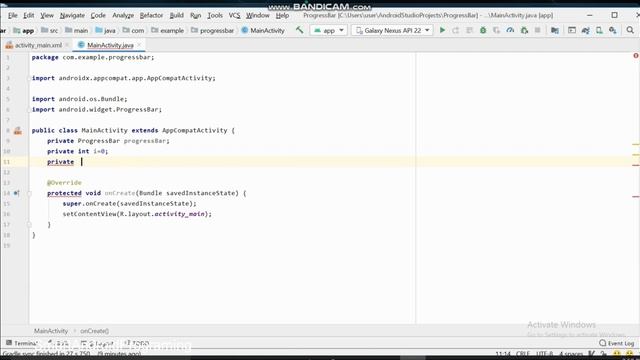Open the Run menu
The width and height of the screenshot is (640, 360).
196,15
